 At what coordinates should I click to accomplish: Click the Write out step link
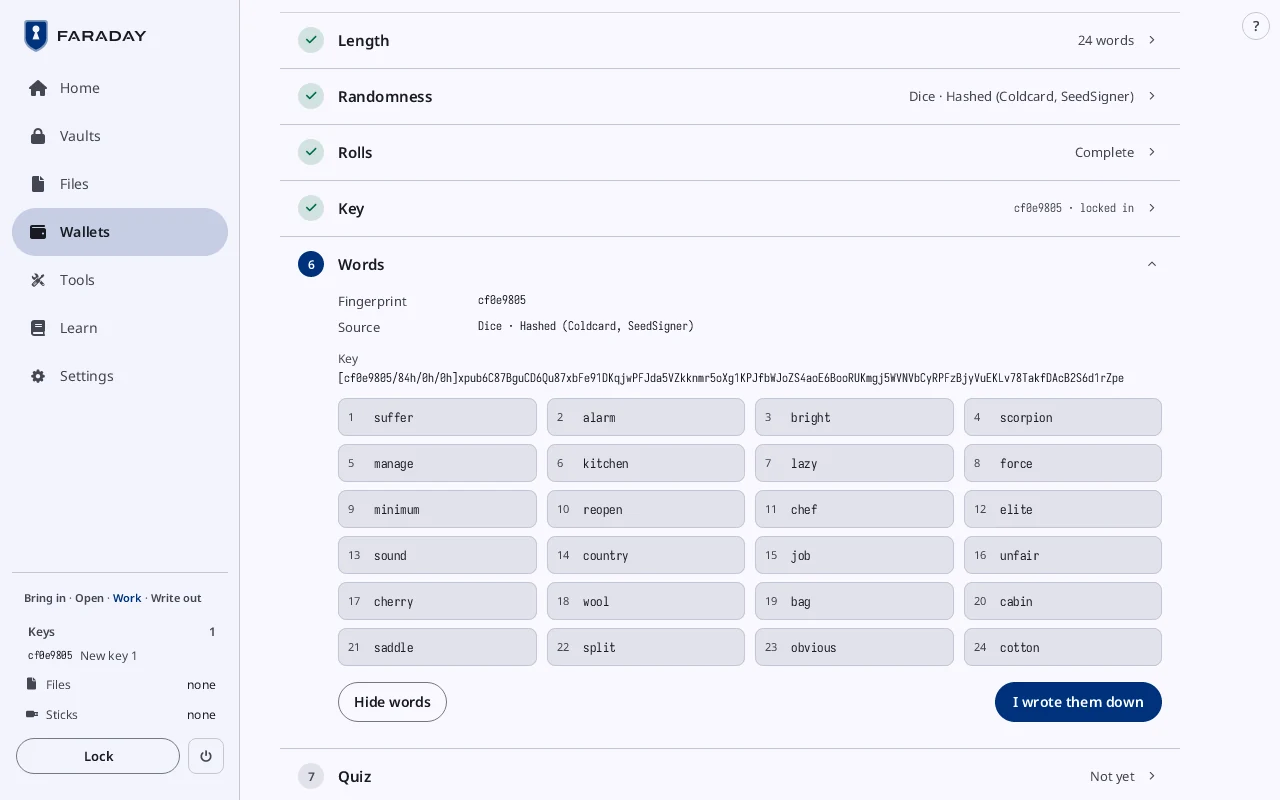point(176,598)
